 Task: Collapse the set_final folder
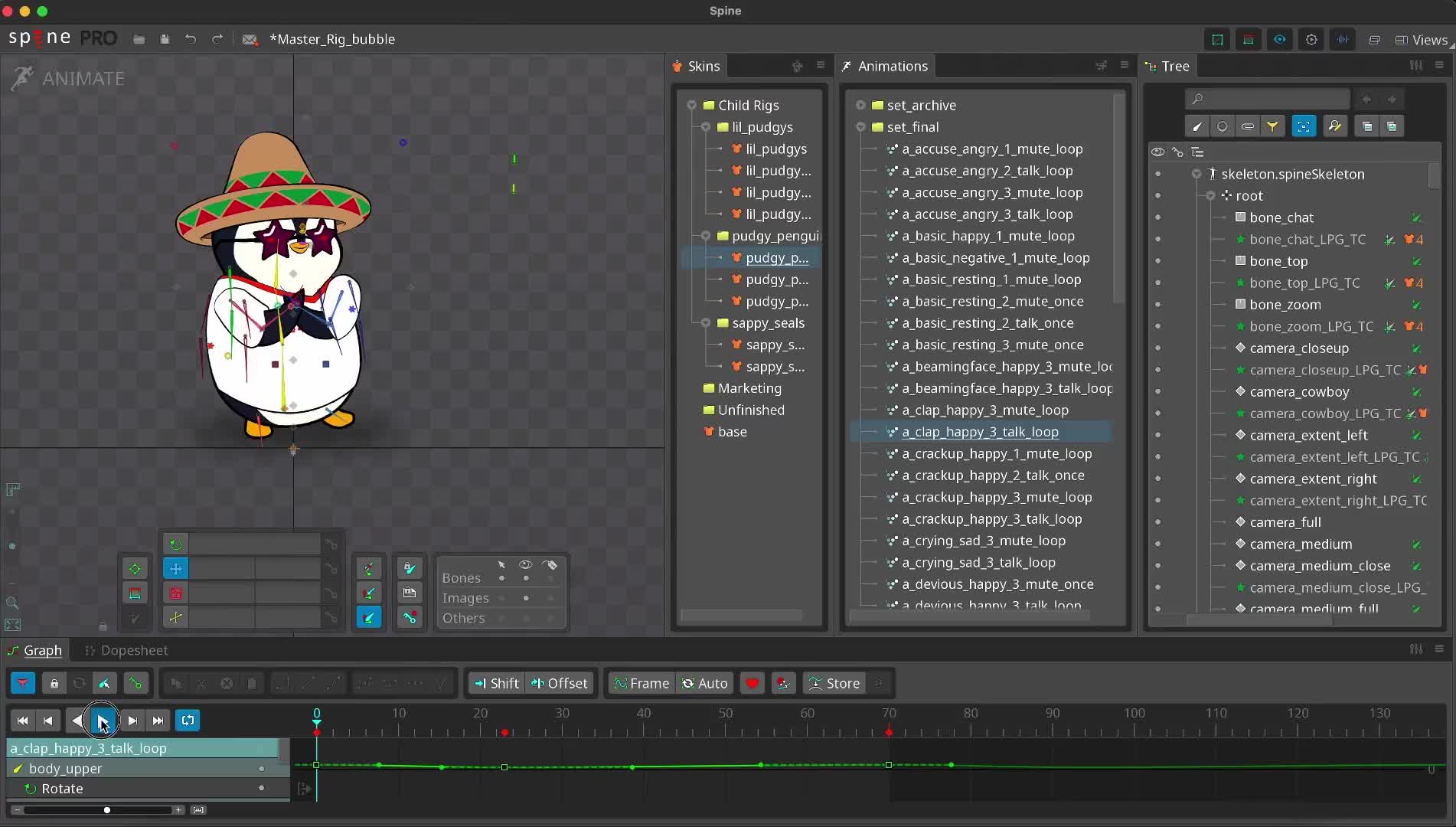860,127
